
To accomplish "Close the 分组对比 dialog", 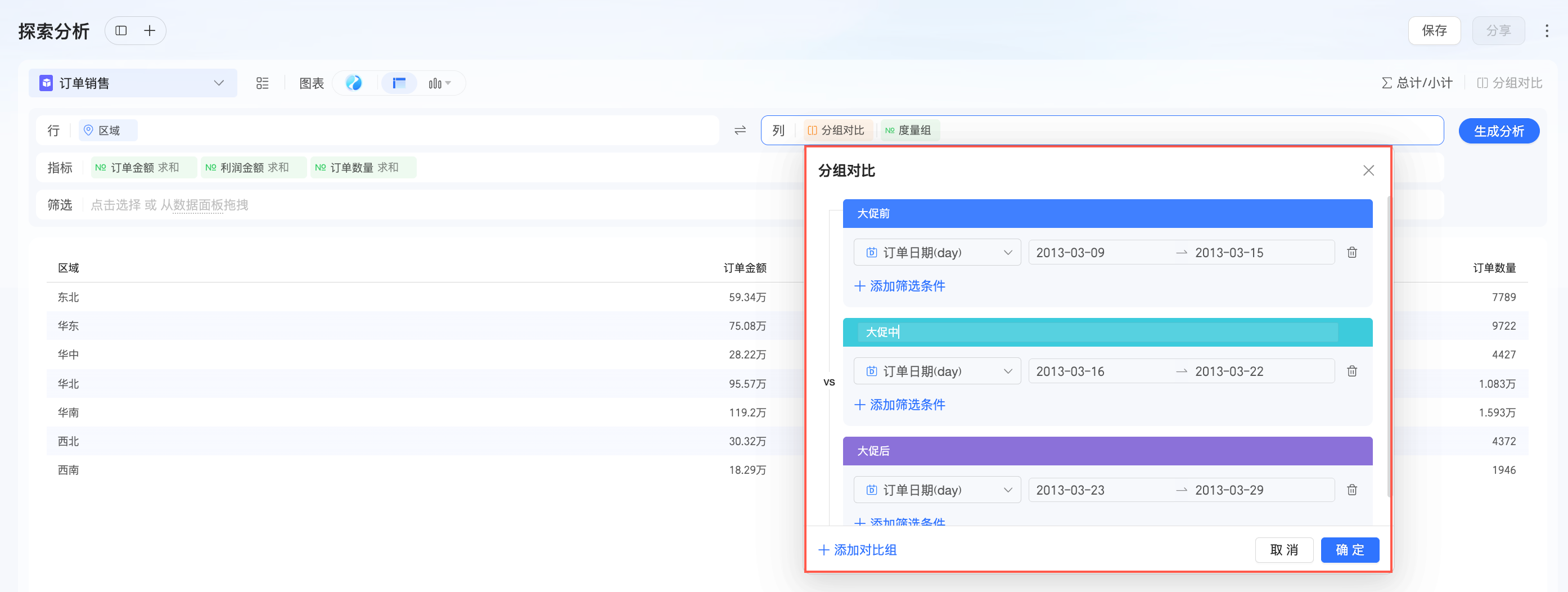I will pyautogui.click(x=1368, y=171).
